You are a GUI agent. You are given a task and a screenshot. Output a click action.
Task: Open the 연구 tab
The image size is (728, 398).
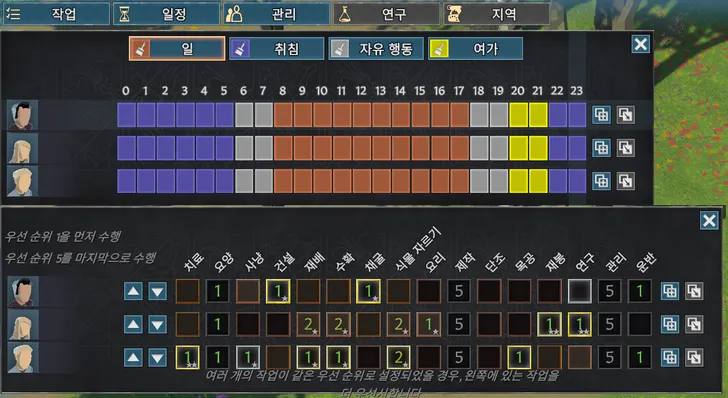click(386, 14)
